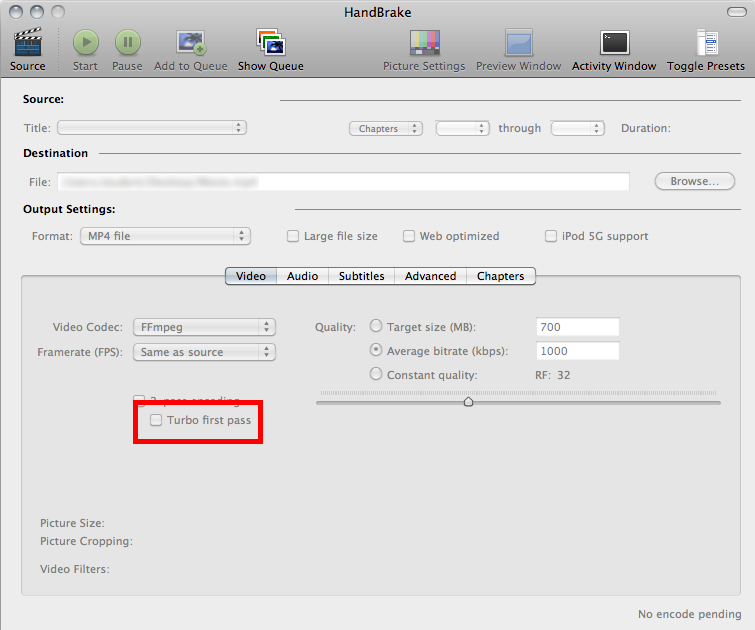Switch to the Video tab
Viewport: 755px width, 630px height.
251,276
